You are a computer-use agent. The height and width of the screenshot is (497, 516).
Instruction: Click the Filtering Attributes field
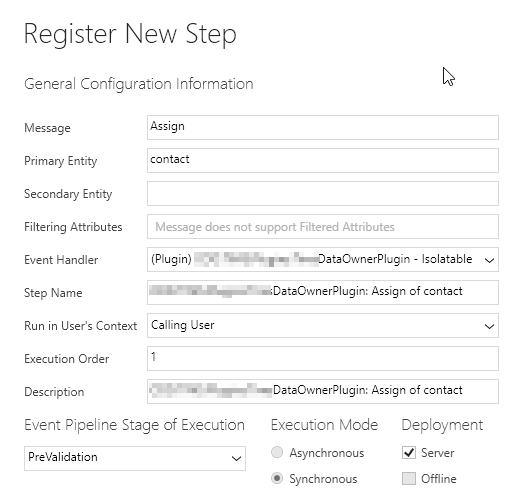coord(323,226)
